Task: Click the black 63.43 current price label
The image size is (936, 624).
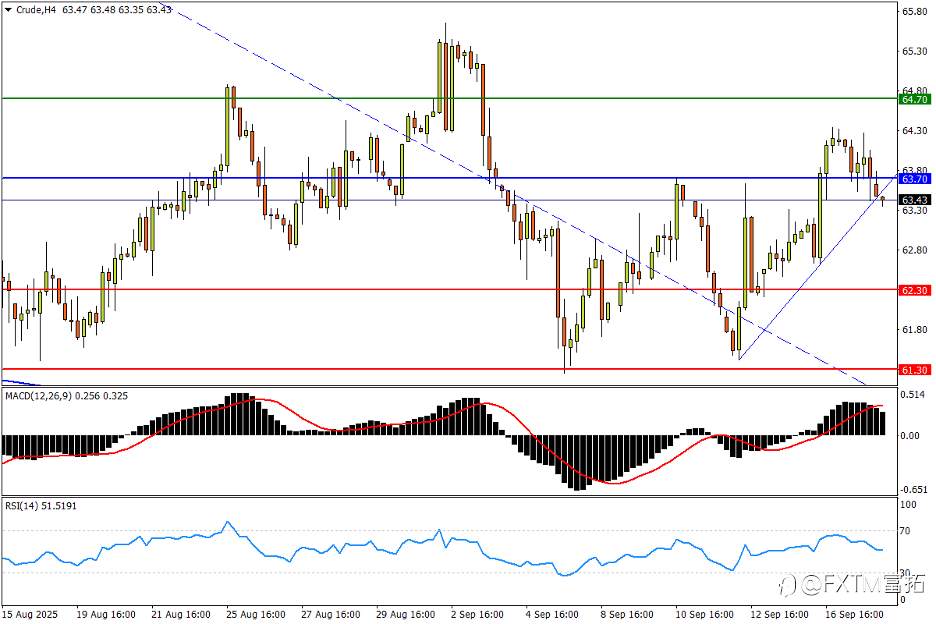Action: 914,200
